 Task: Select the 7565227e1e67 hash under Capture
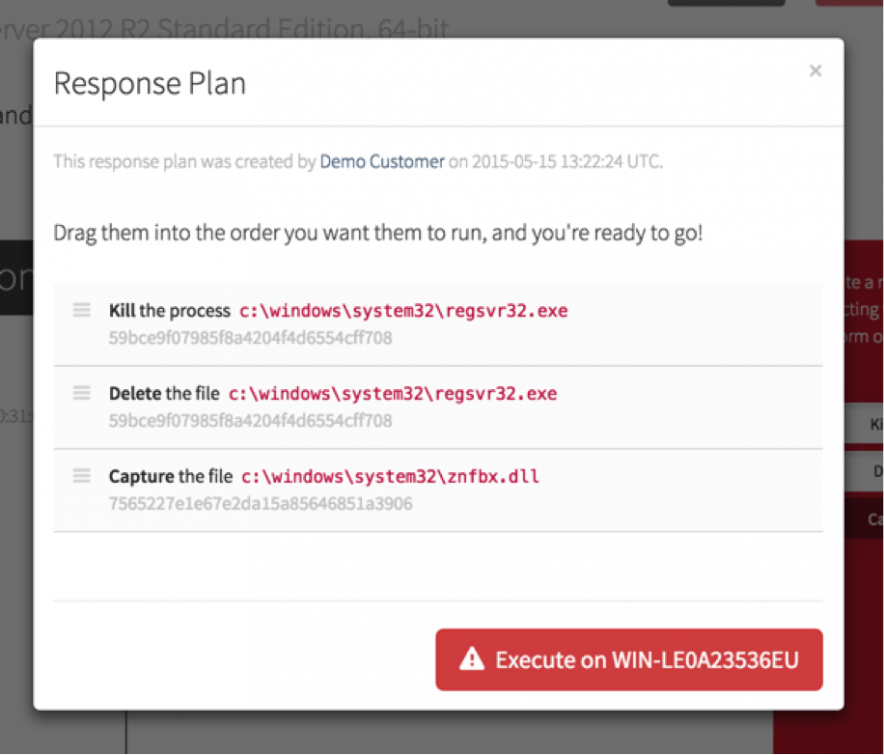coord(260,504)
